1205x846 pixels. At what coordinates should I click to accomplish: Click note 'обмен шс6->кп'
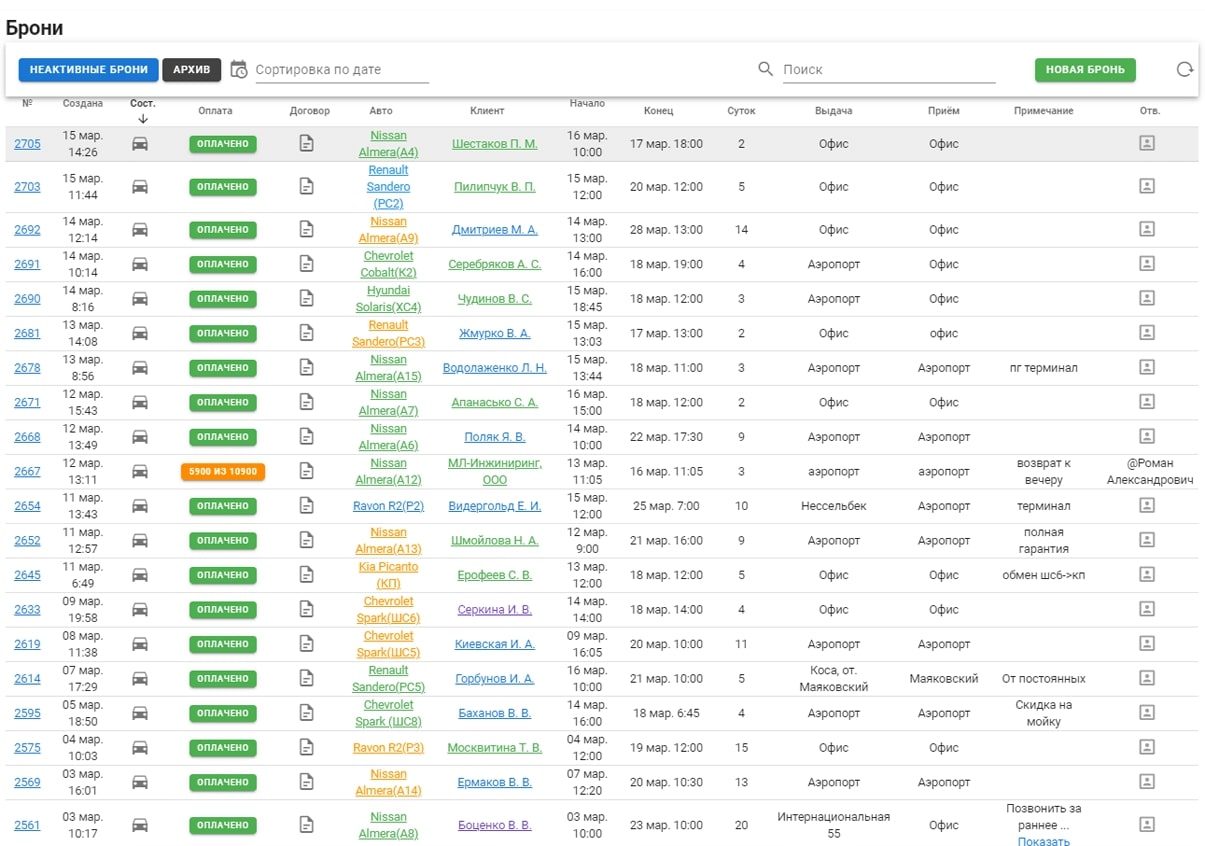click(x=1043, y=575)
